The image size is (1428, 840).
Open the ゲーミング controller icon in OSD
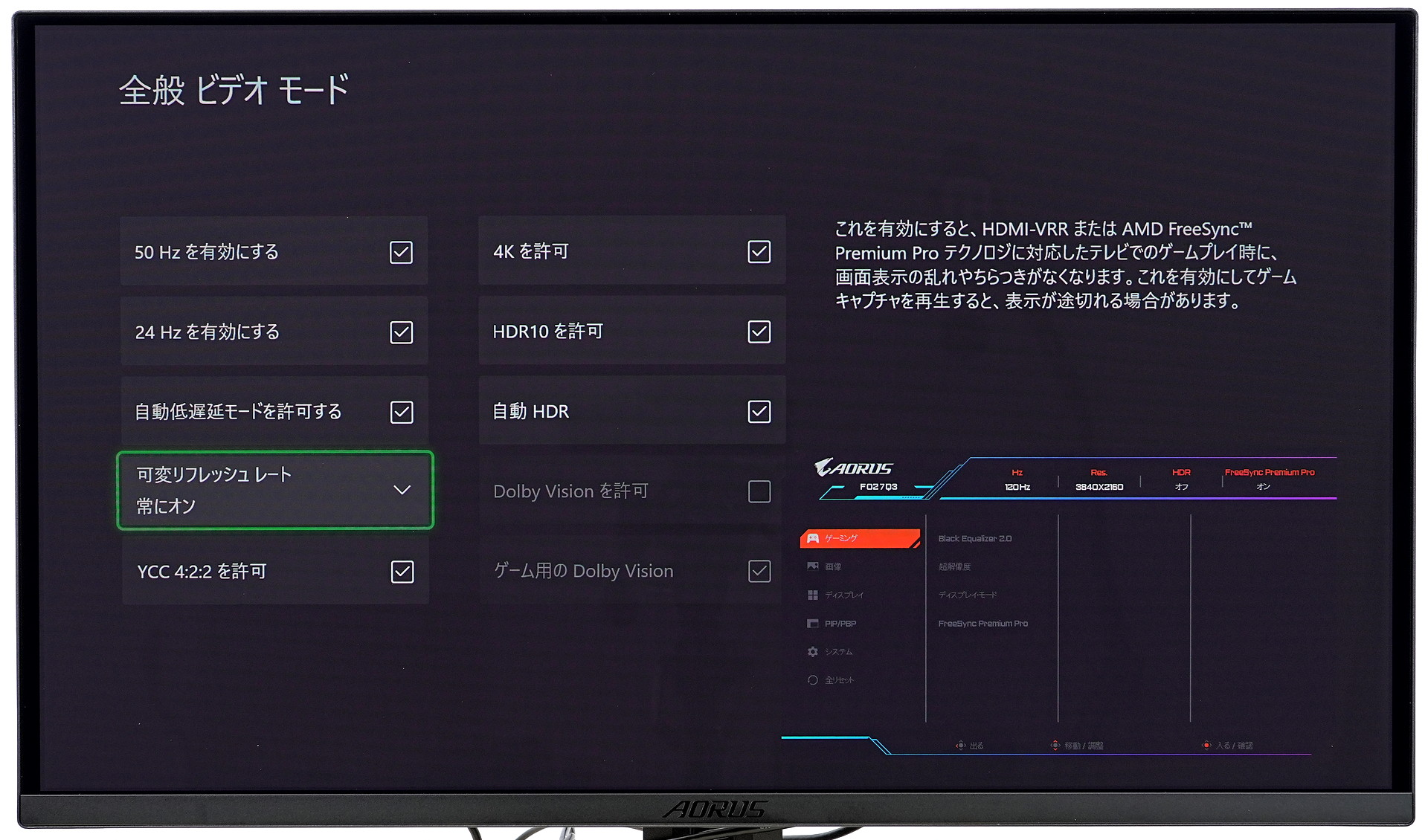click(x=813, y=538)
